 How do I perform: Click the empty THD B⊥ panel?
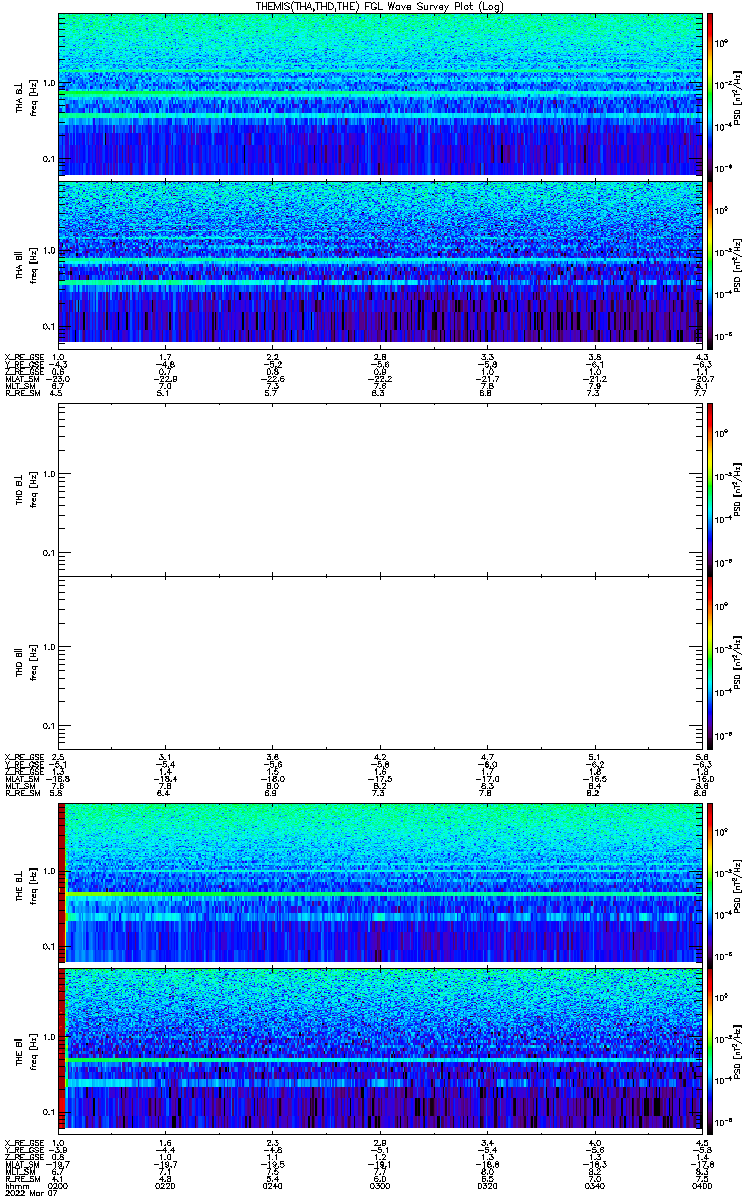pyautogui.click(x=381, y=489)
